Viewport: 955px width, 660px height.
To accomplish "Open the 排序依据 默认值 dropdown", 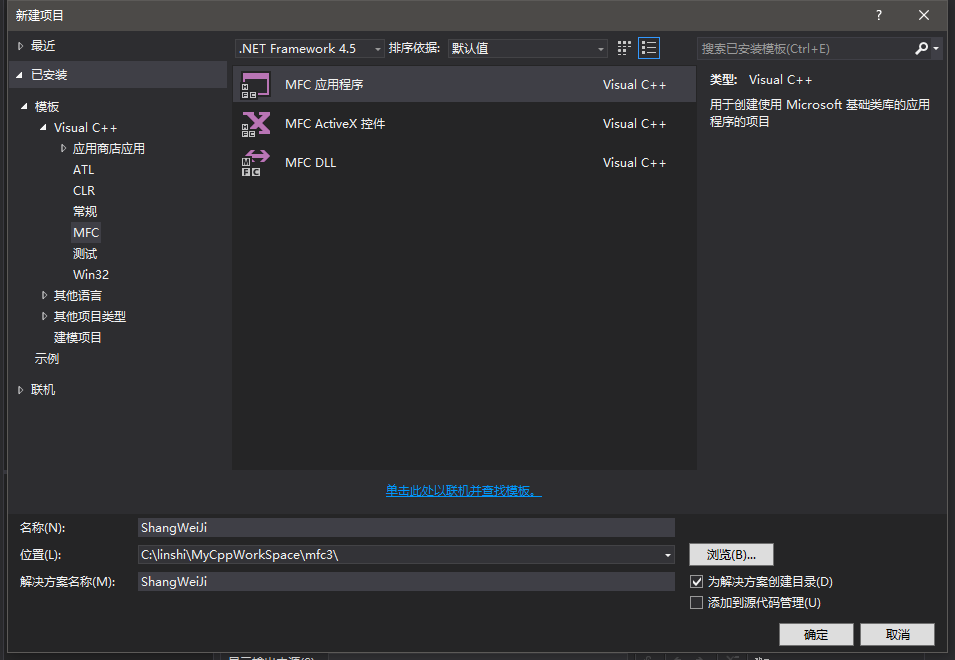I will tap(600, 48).
